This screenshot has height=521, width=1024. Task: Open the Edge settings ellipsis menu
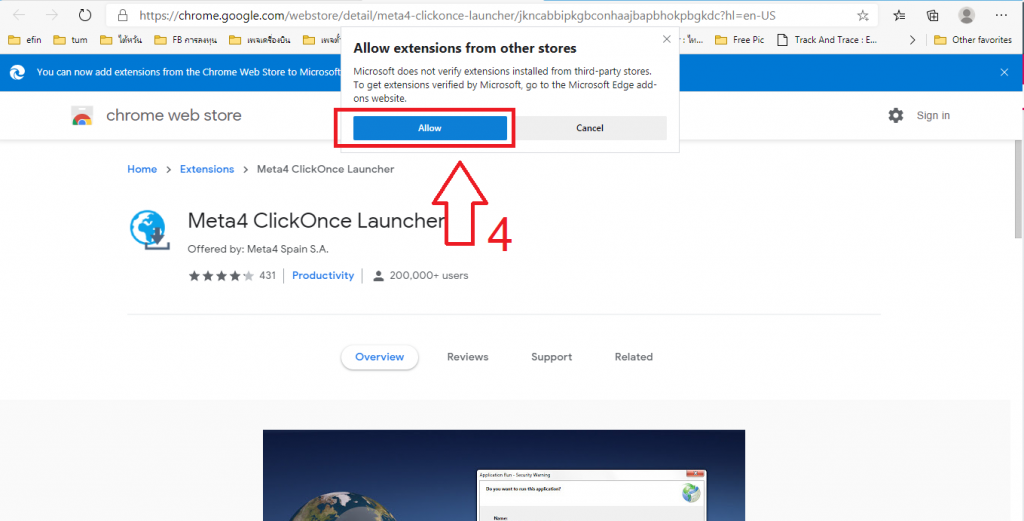click(1001, 15)
